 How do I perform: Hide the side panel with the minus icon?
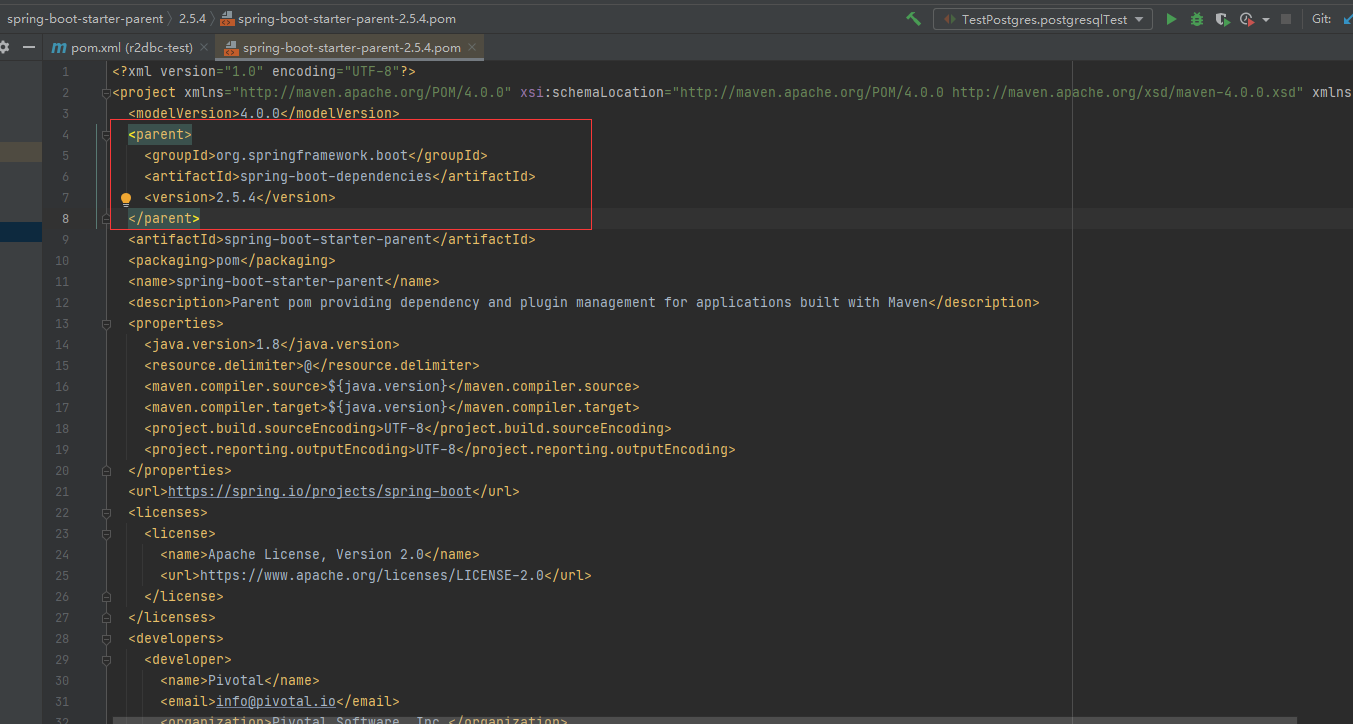click(x=29, y=47)
